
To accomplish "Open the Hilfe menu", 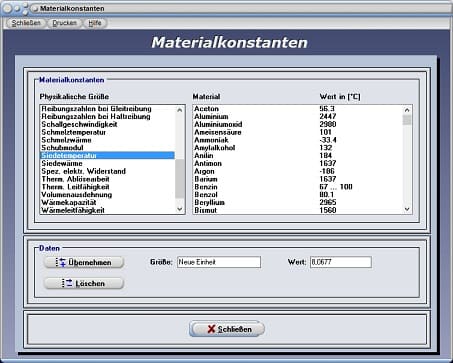I will pyautogui.click(x=95, y=23).
